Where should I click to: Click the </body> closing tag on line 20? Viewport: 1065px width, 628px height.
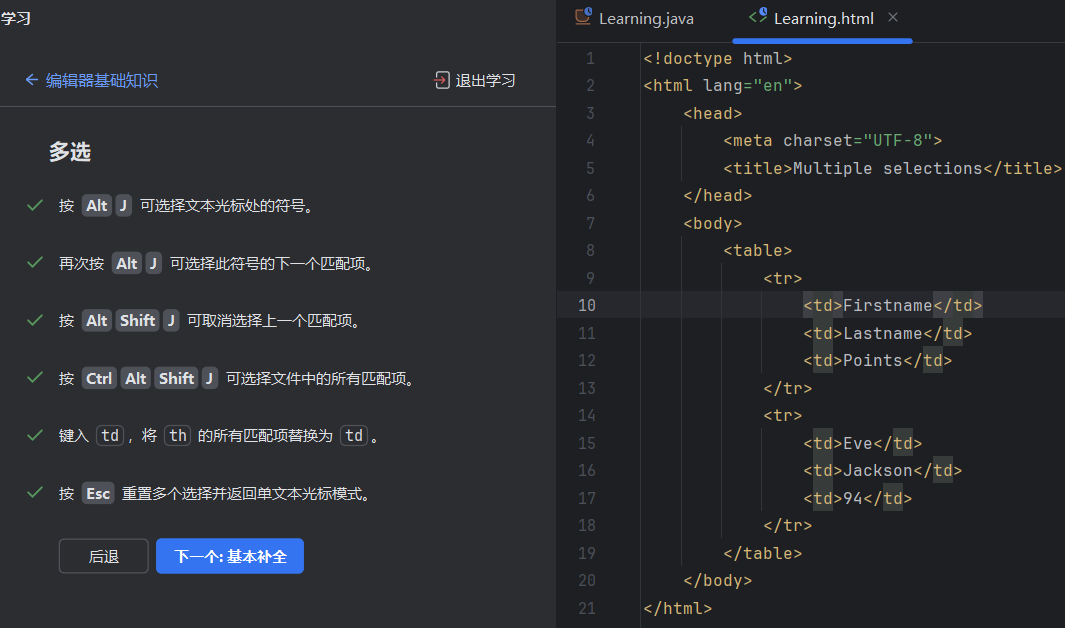point(718,580)
